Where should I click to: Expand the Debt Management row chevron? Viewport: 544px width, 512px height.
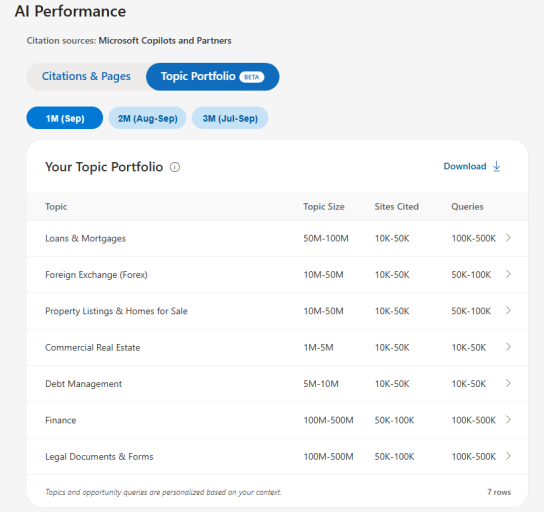click(x=508, y=383)
